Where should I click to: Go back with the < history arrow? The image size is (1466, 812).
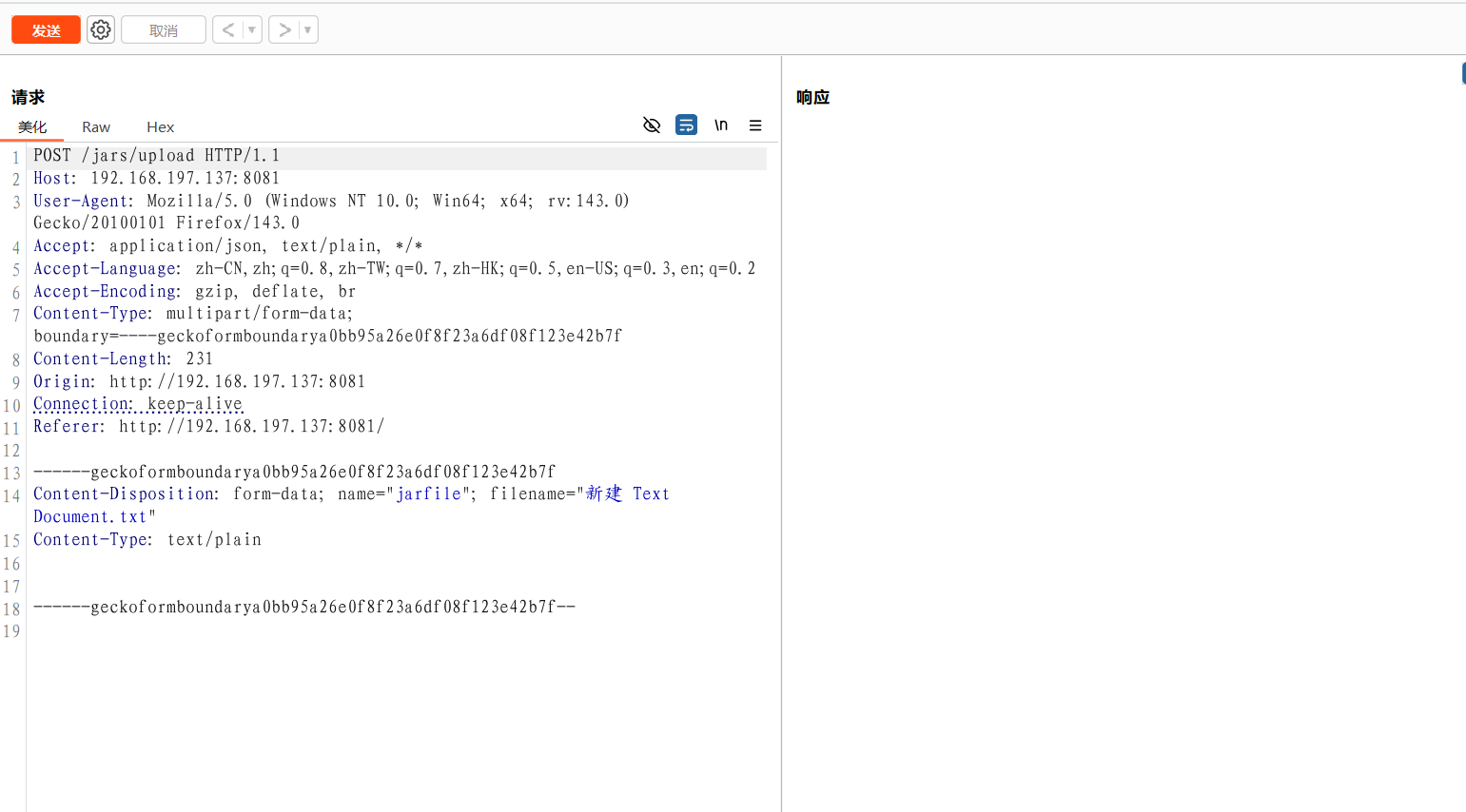pyautogui.click(x=228, y=30)
